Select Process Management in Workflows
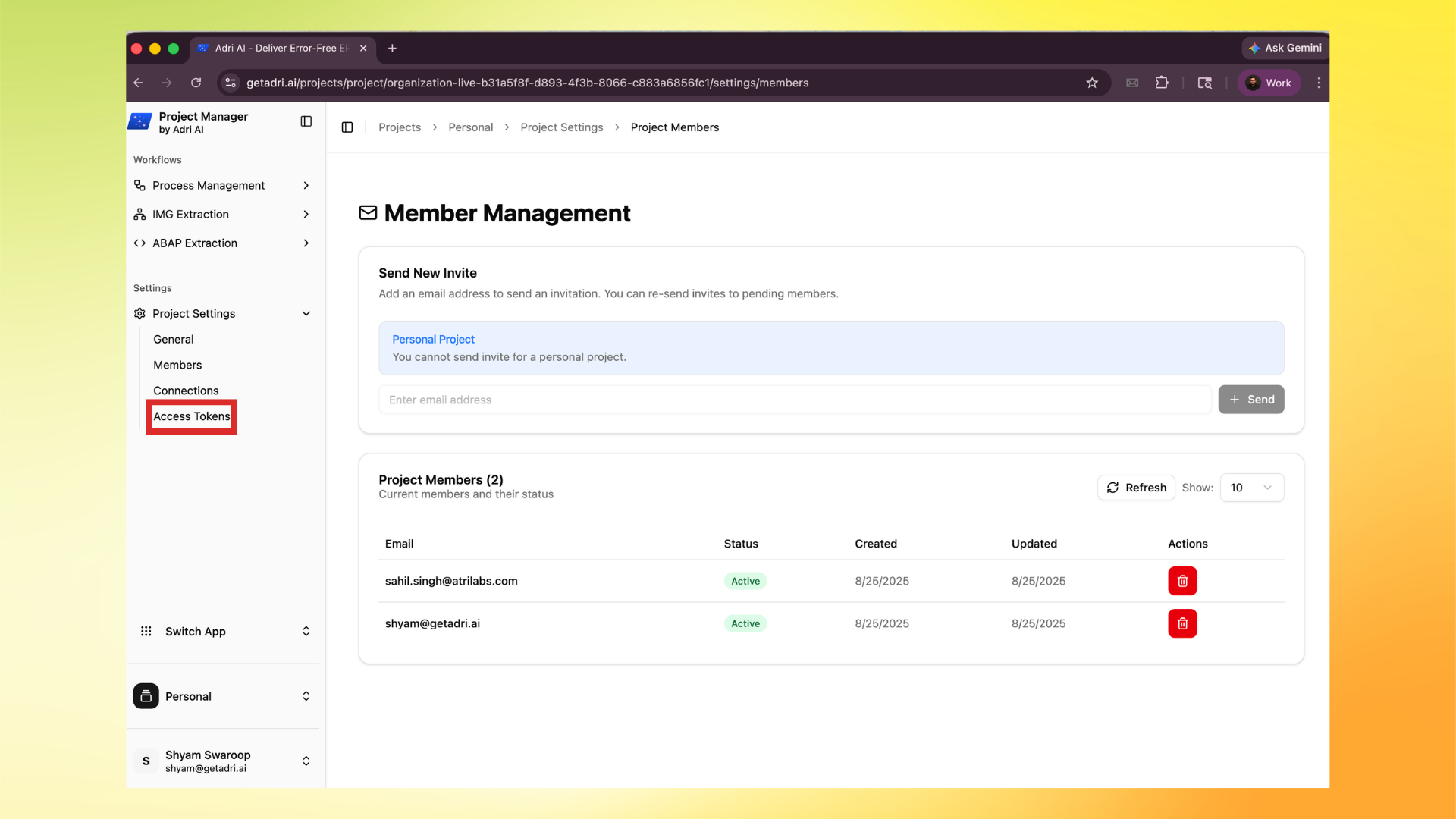This screenshot has height=819, width=1456. 208,185
